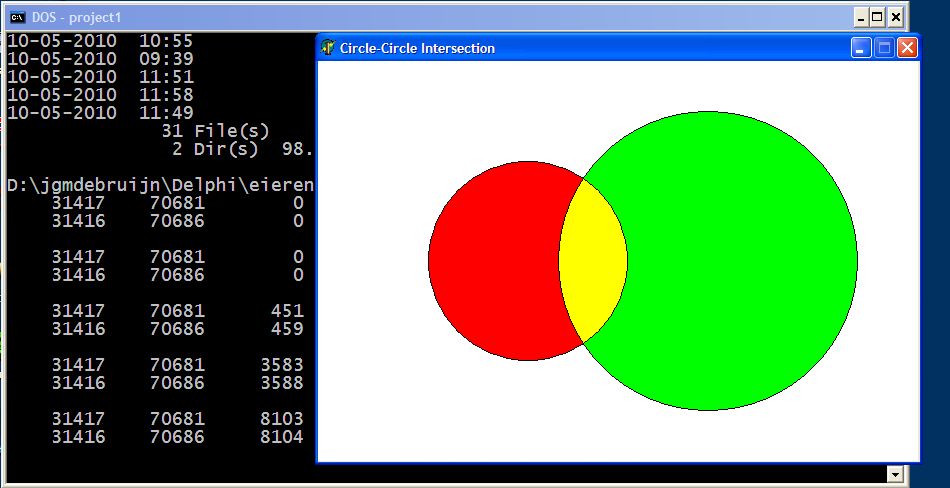Minimize the DOS project1 window

coord(860,17)
